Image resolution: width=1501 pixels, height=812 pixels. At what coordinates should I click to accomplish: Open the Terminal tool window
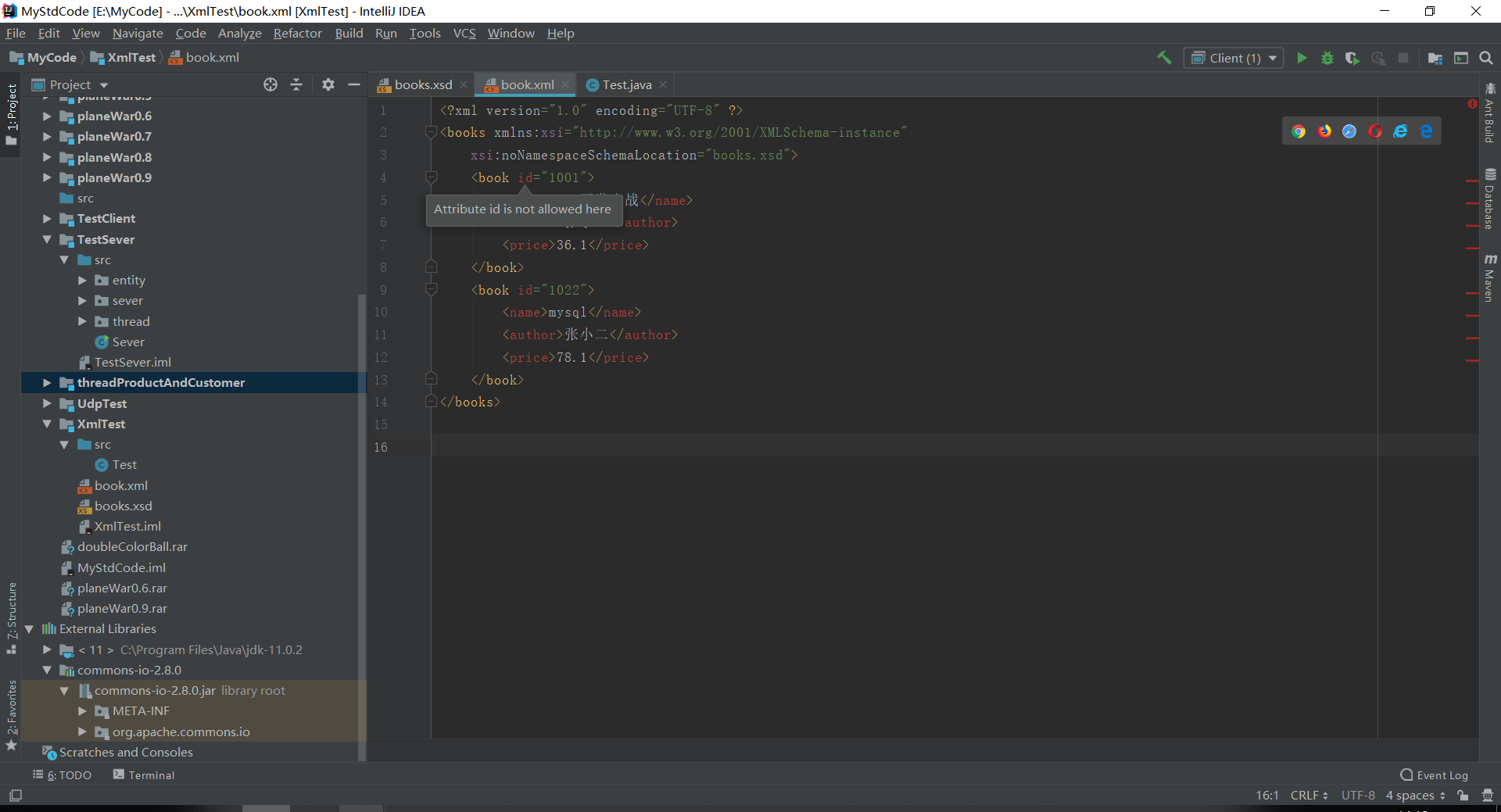144,775
